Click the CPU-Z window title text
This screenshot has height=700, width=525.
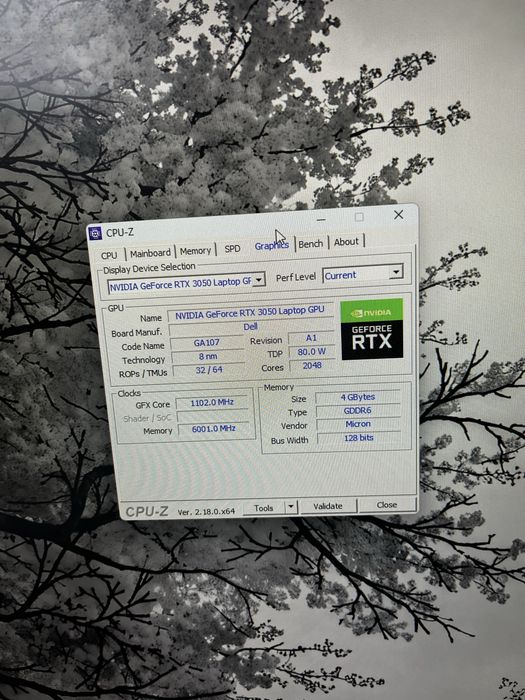[120, 233]
